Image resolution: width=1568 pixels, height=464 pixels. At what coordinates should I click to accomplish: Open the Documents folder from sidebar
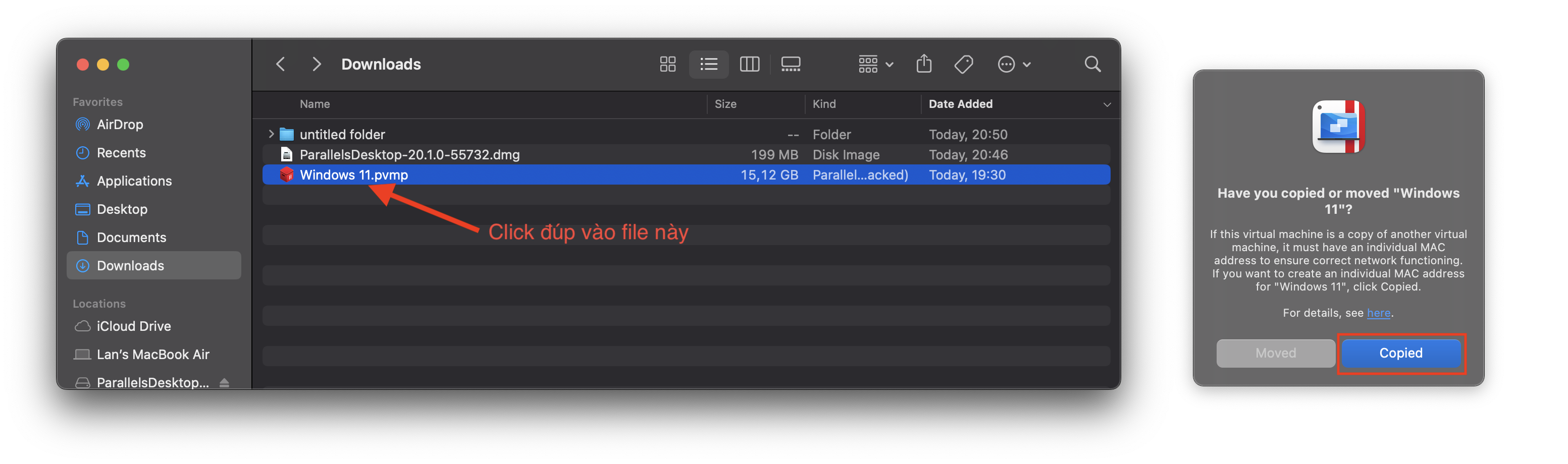coord(131,237)
